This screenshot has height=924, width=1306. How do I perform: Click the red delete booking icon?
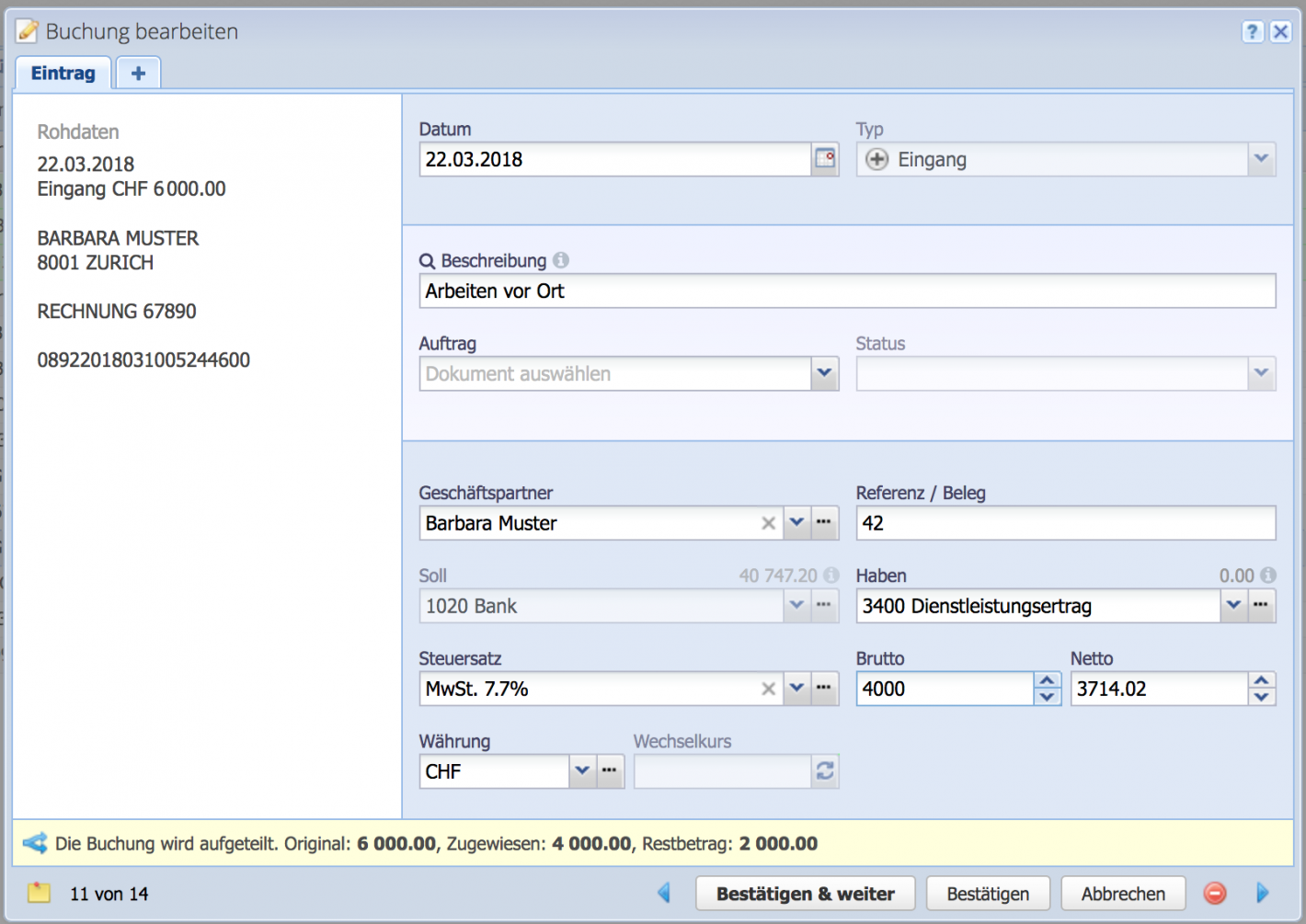click(1215, 893)
